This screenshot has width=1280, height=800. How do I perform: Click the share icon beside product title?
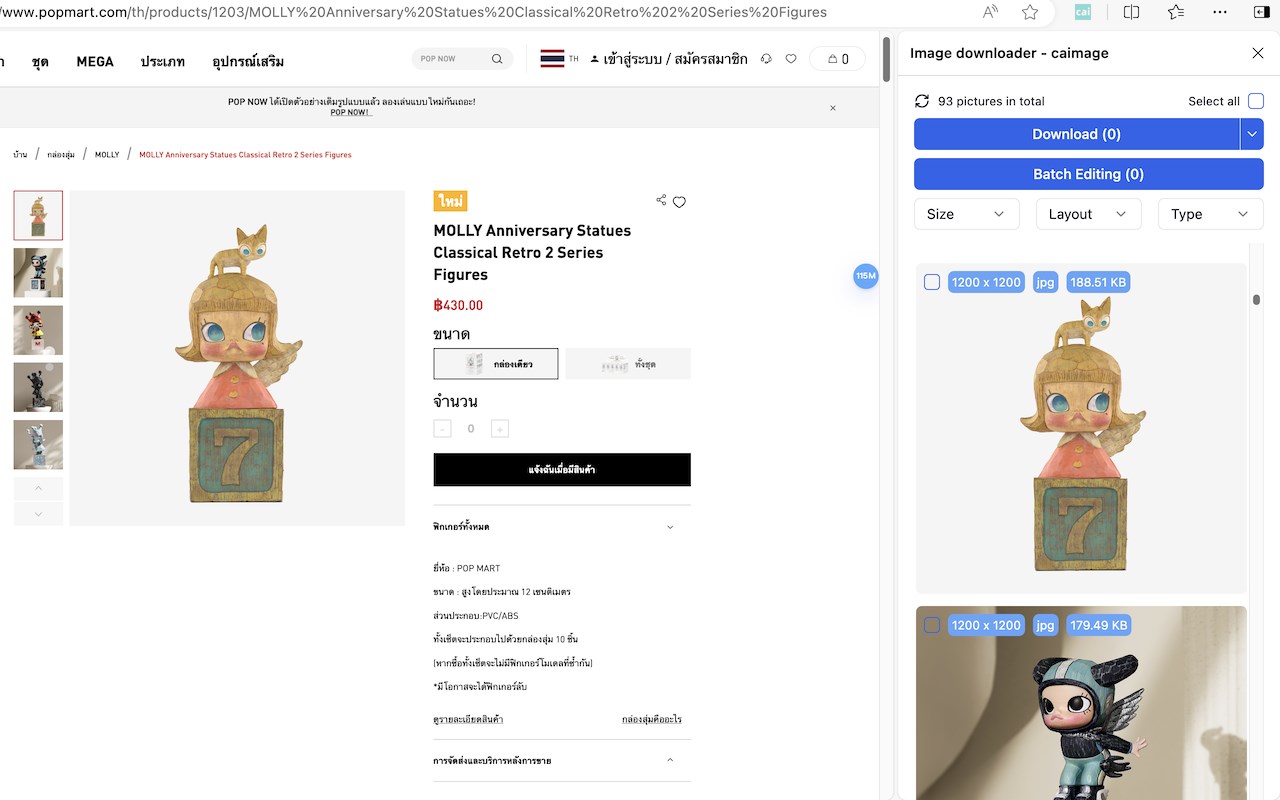[x=661, y=200]
